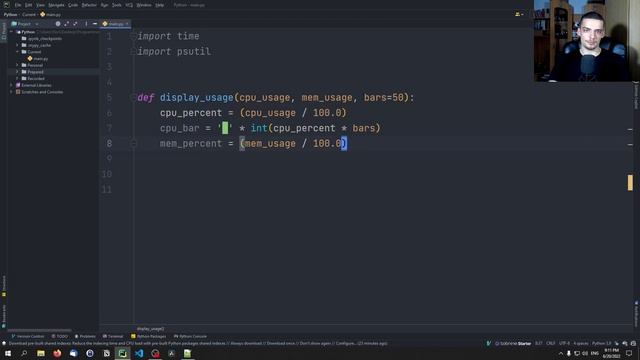
Task: Click the 4 spaces indent indicator
Action: (581, 344)
